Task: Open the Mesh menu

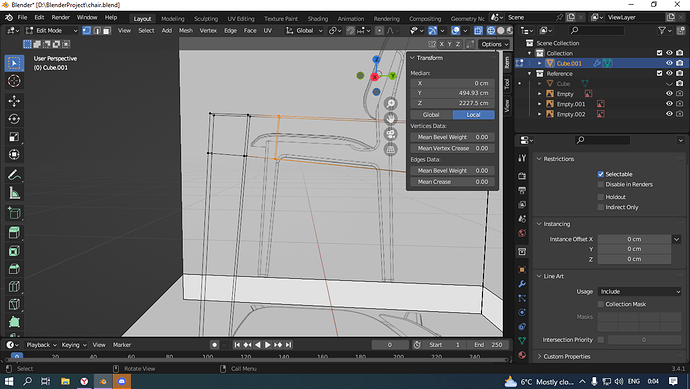Action: [x=185, y=30]
